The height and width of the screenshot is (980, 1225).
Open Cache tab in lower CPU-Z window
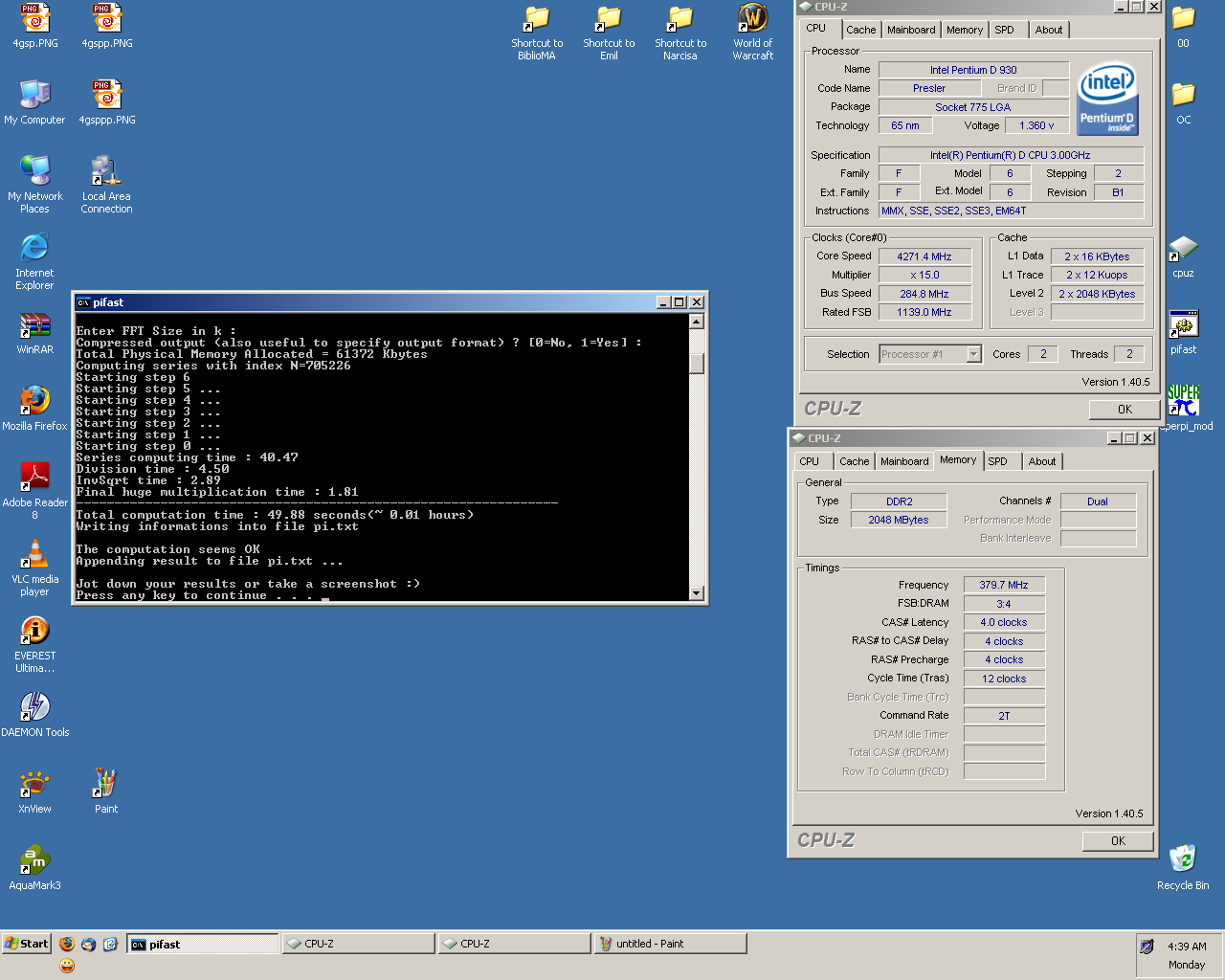coord(854,461)
